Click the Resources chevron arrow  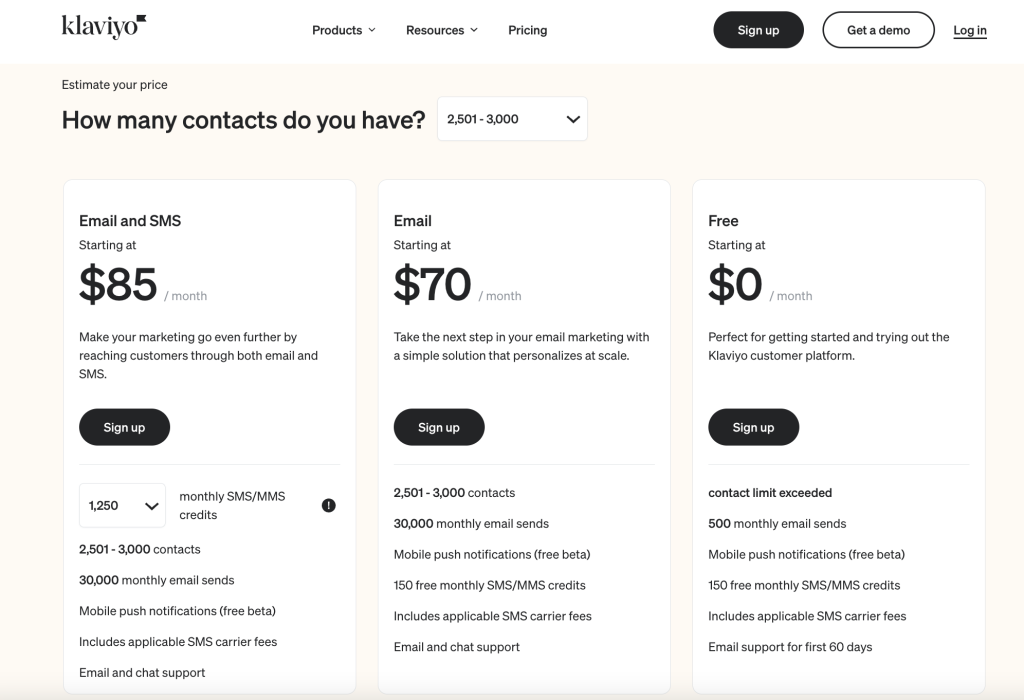pos(474,30)
